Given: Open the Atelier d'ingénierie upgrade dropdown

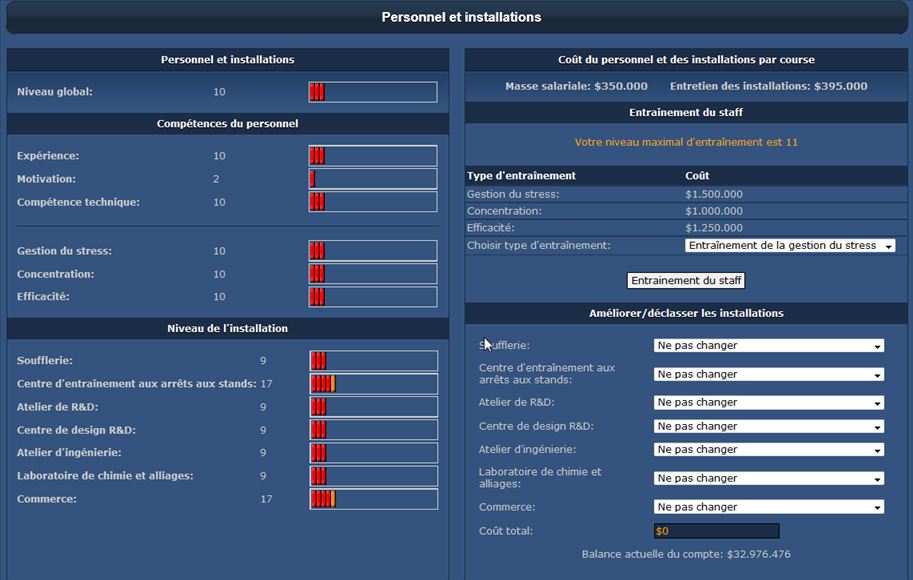Looking at the screenshot, I should (769, 450).
